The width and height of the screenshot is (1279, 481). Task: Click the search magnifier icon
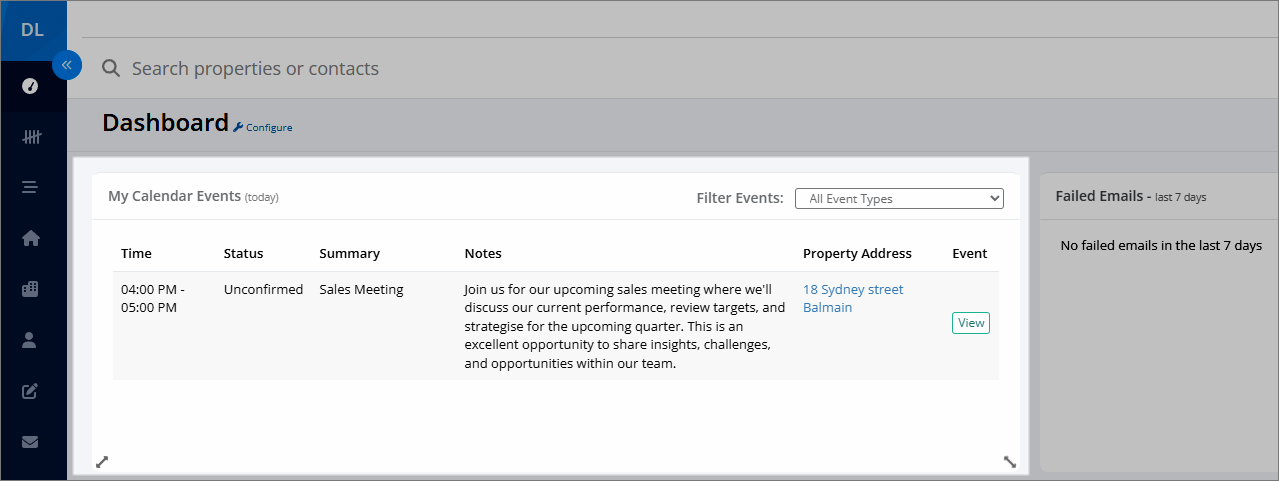[x=111, y=68]
